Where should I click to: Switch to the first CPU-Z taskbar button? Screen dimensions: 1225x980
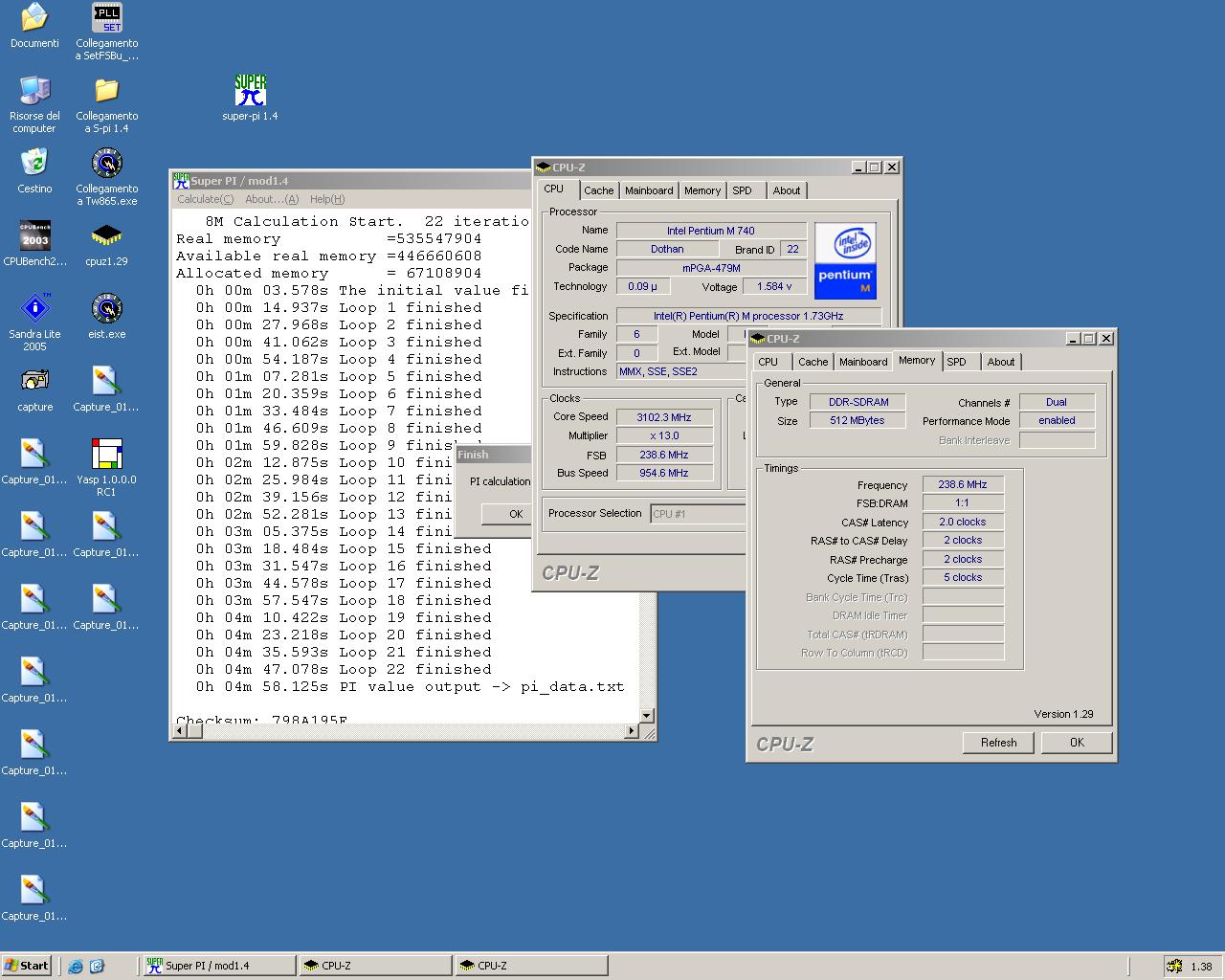[x=374, y=966]
